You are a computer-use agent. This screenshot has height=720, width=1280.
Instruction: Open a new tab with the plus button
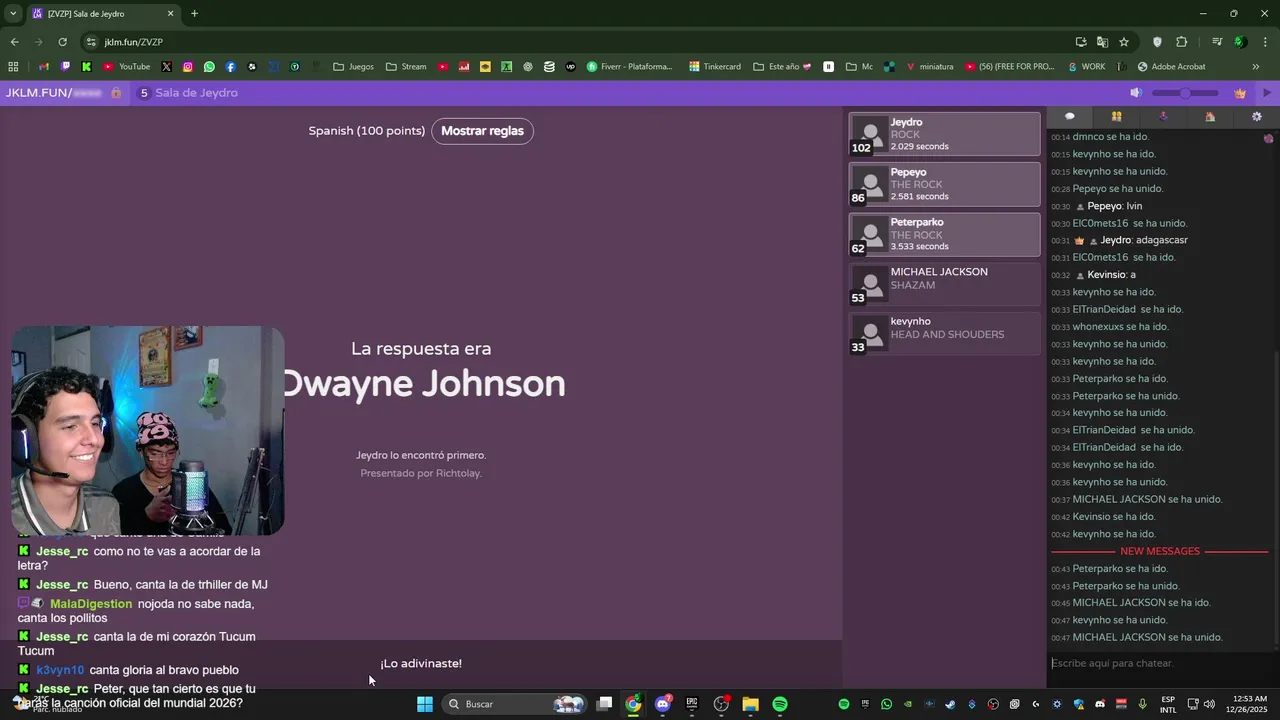(x=194, y=14)
